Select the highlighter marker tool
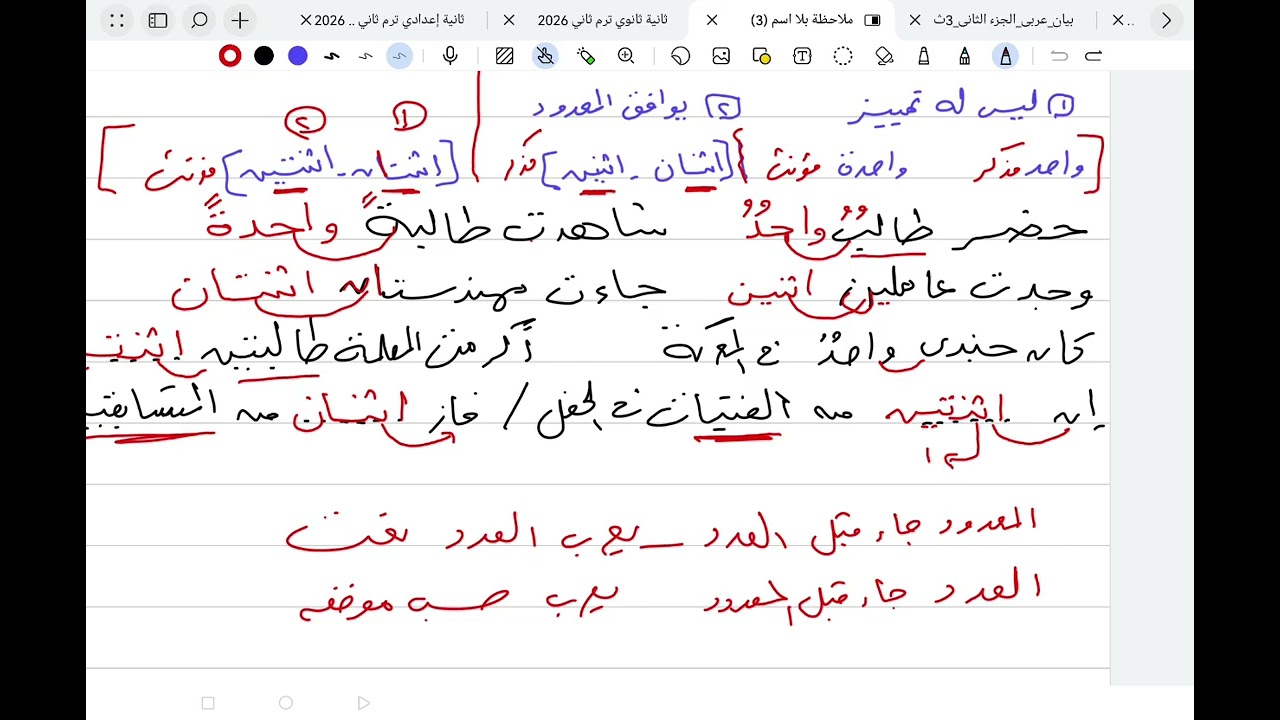Screen dimensions: 1280x720 click(x=924, y=56)
